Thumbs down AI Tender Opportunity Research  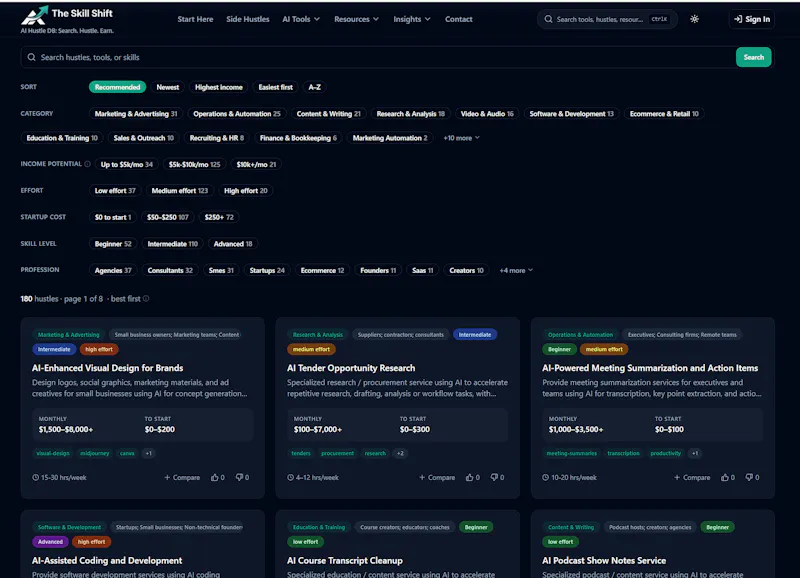pyautogui.click(x=494, y=478)
